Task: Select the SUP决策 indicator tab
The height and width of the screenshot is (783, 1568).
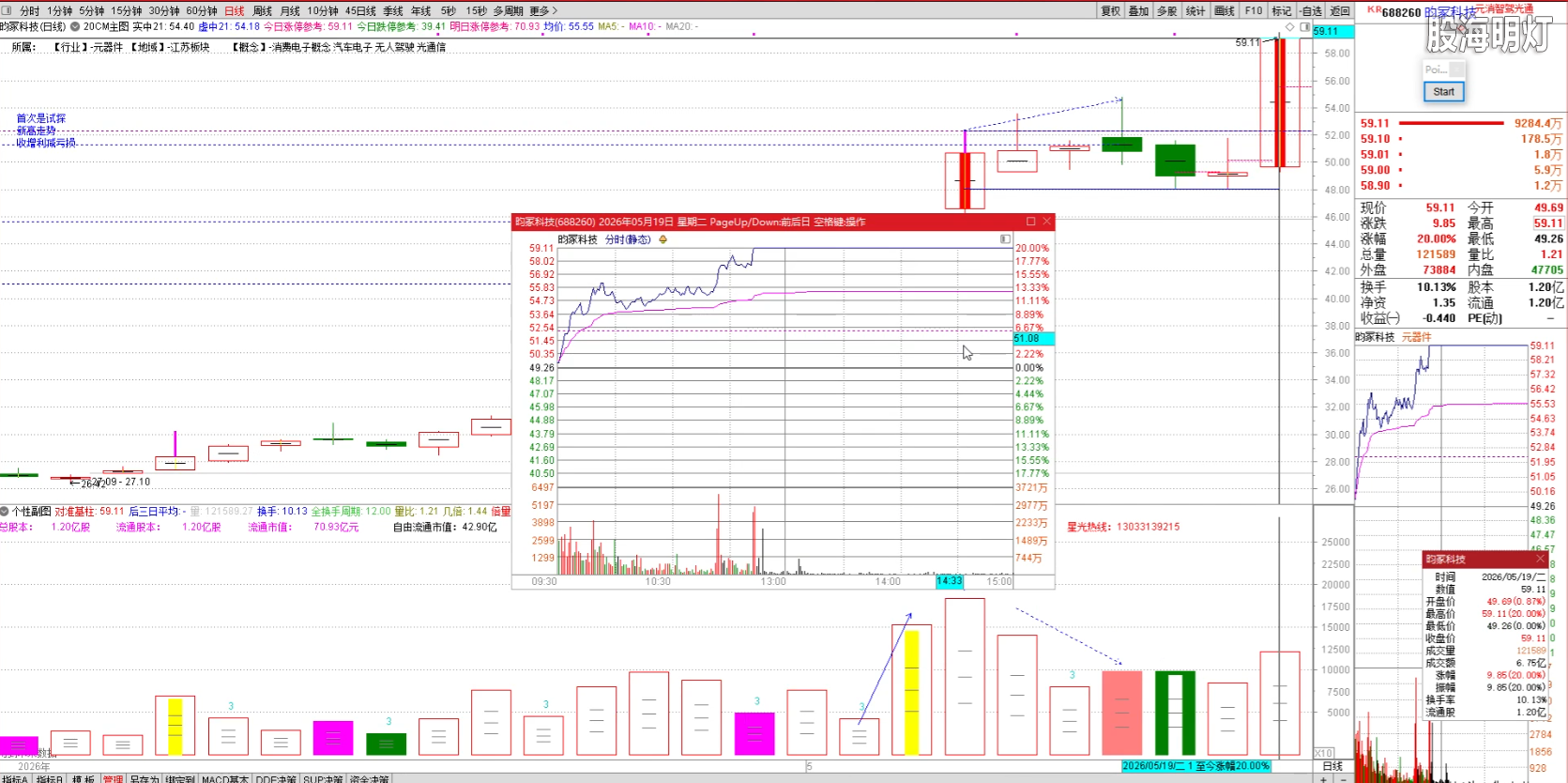Action: coord(324,778)
